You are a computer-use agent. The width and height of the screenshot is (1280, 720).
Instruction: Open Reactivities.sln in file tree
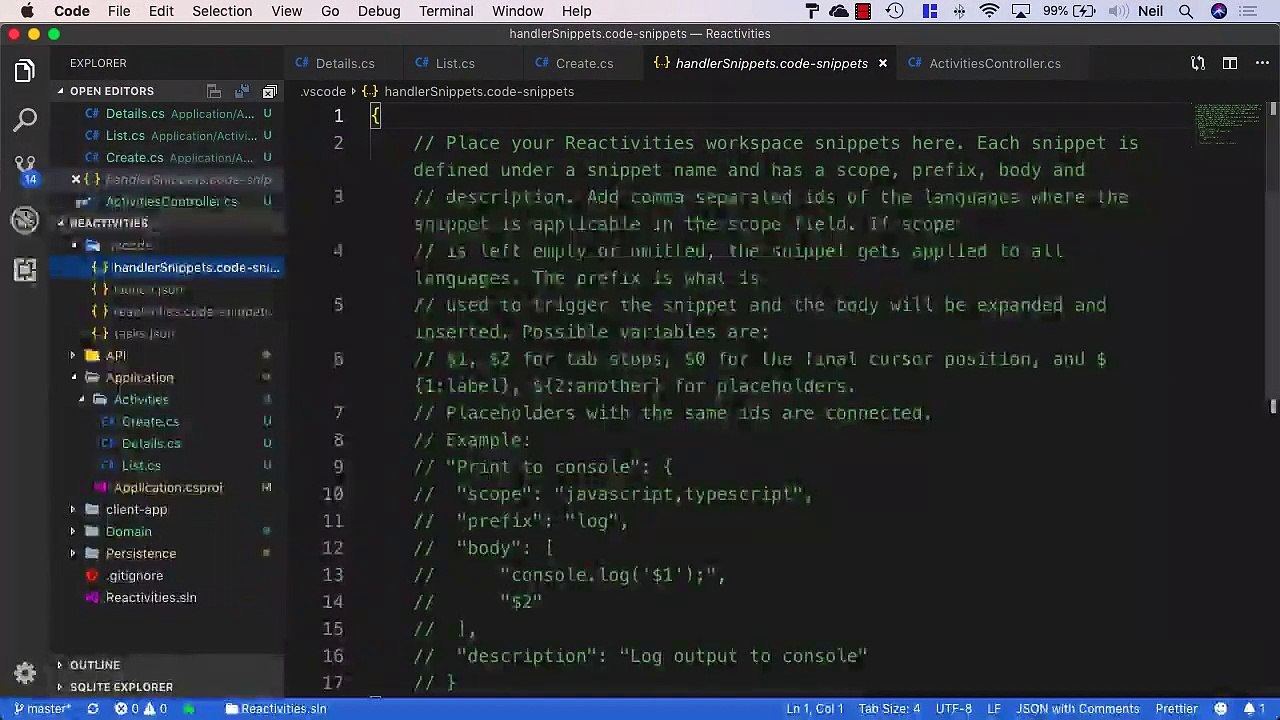point(151,597)
